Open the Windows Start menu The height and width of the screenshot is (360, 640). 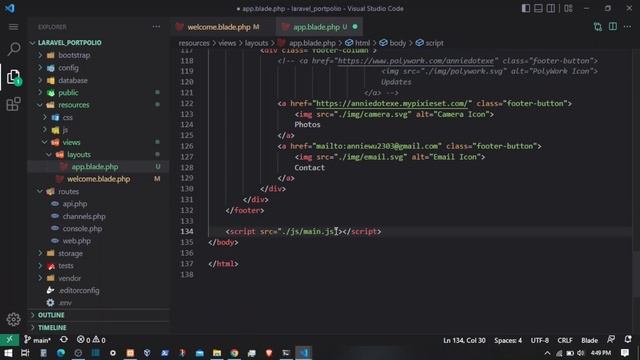point(8,353)
